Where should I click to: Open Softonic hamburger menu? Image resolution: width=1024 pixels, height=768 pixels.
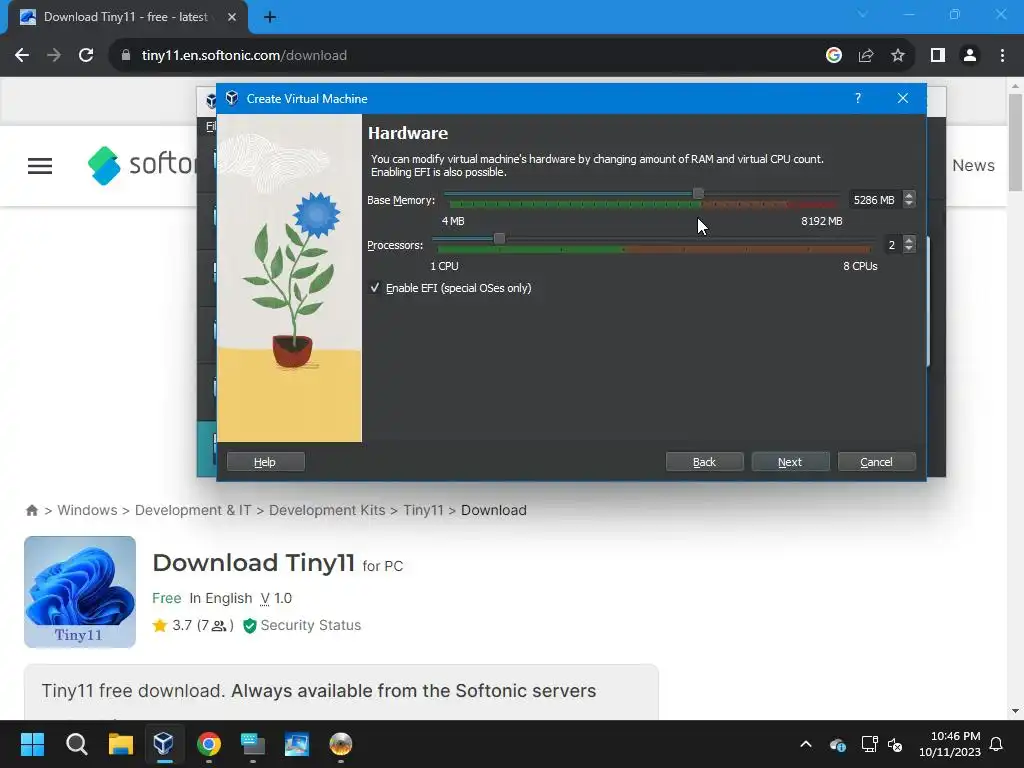[x=40, y=166]
